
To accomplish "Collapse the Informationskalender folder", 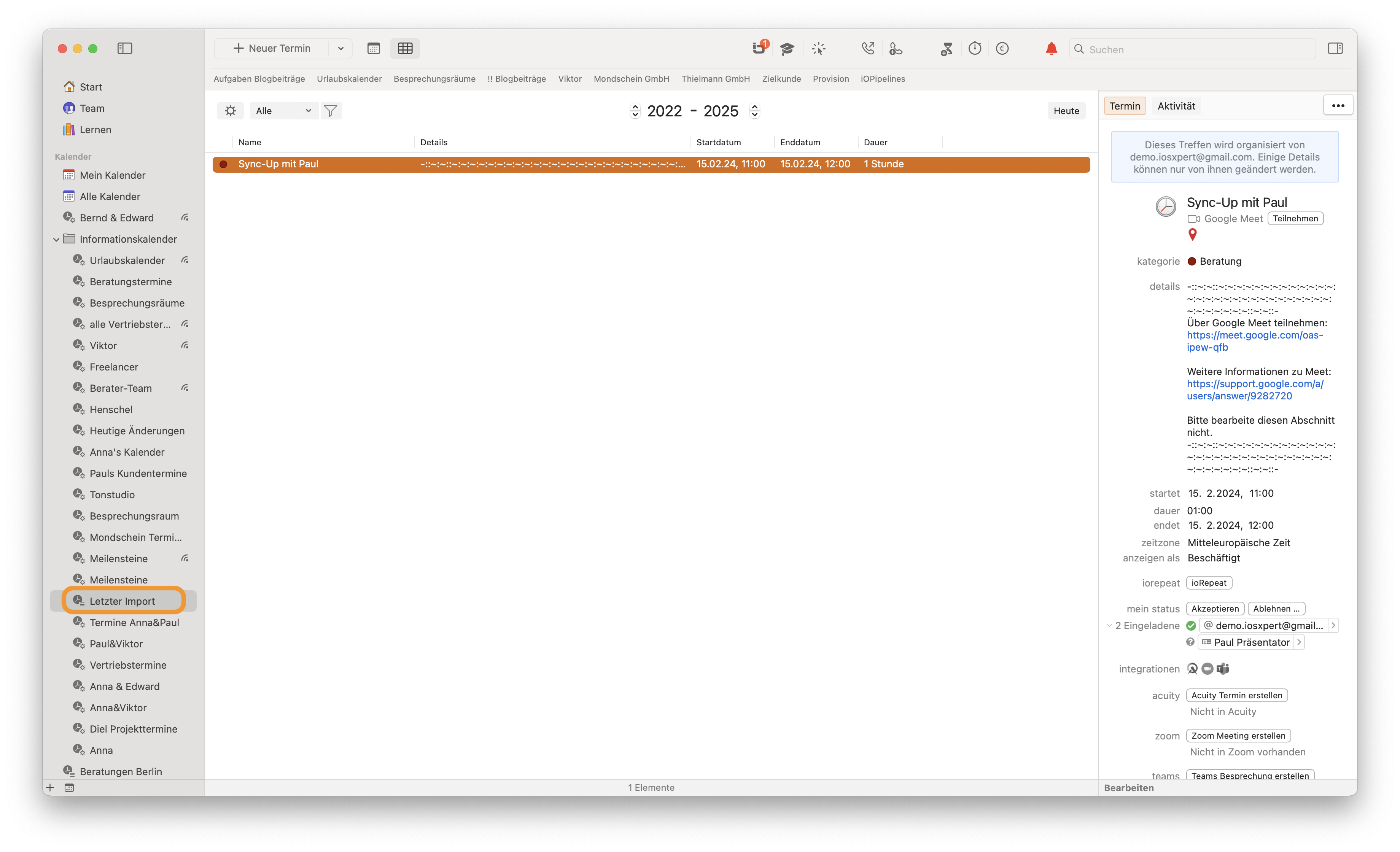I will coord(56,239).
